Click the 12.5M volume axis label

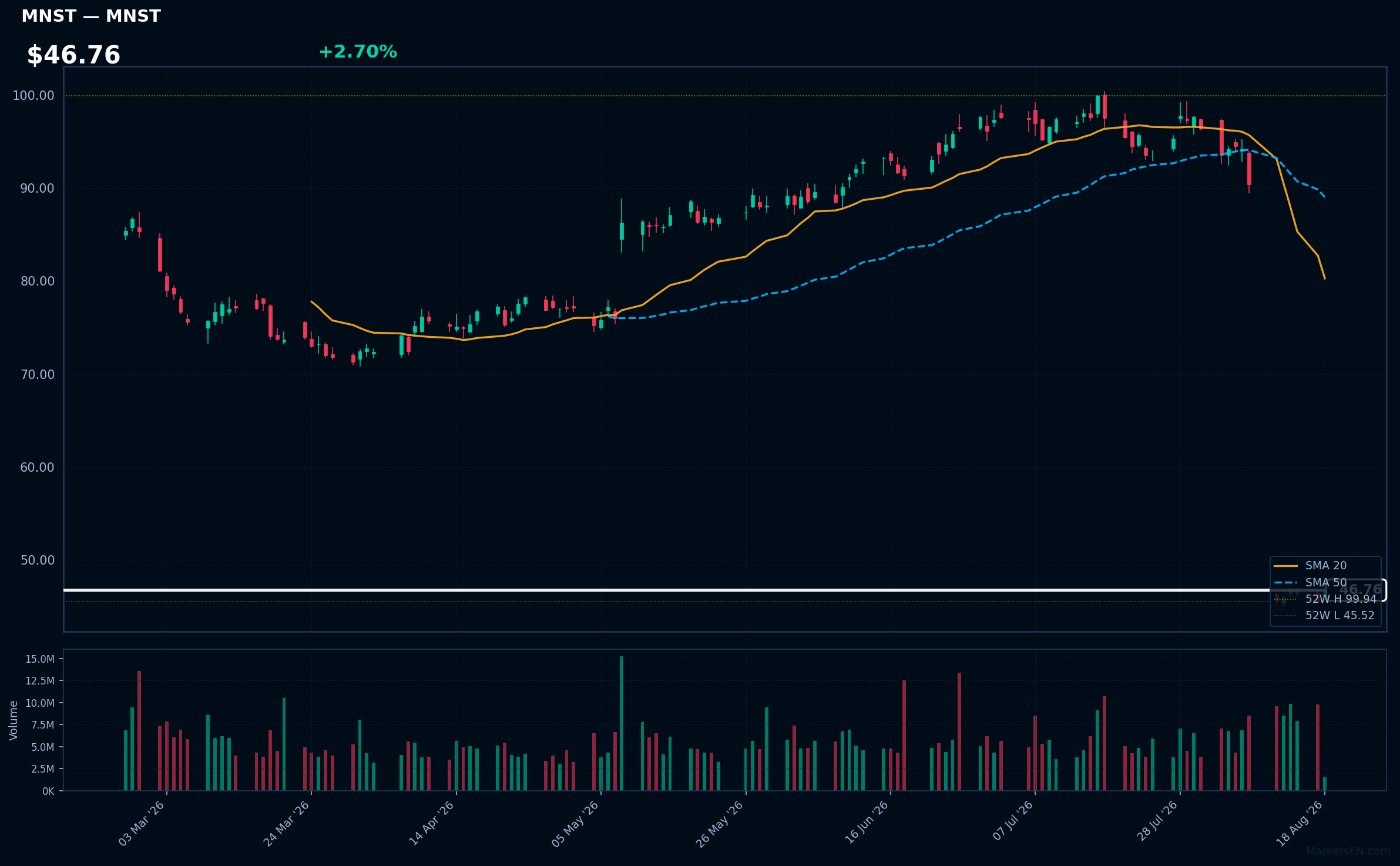[40, 681]
